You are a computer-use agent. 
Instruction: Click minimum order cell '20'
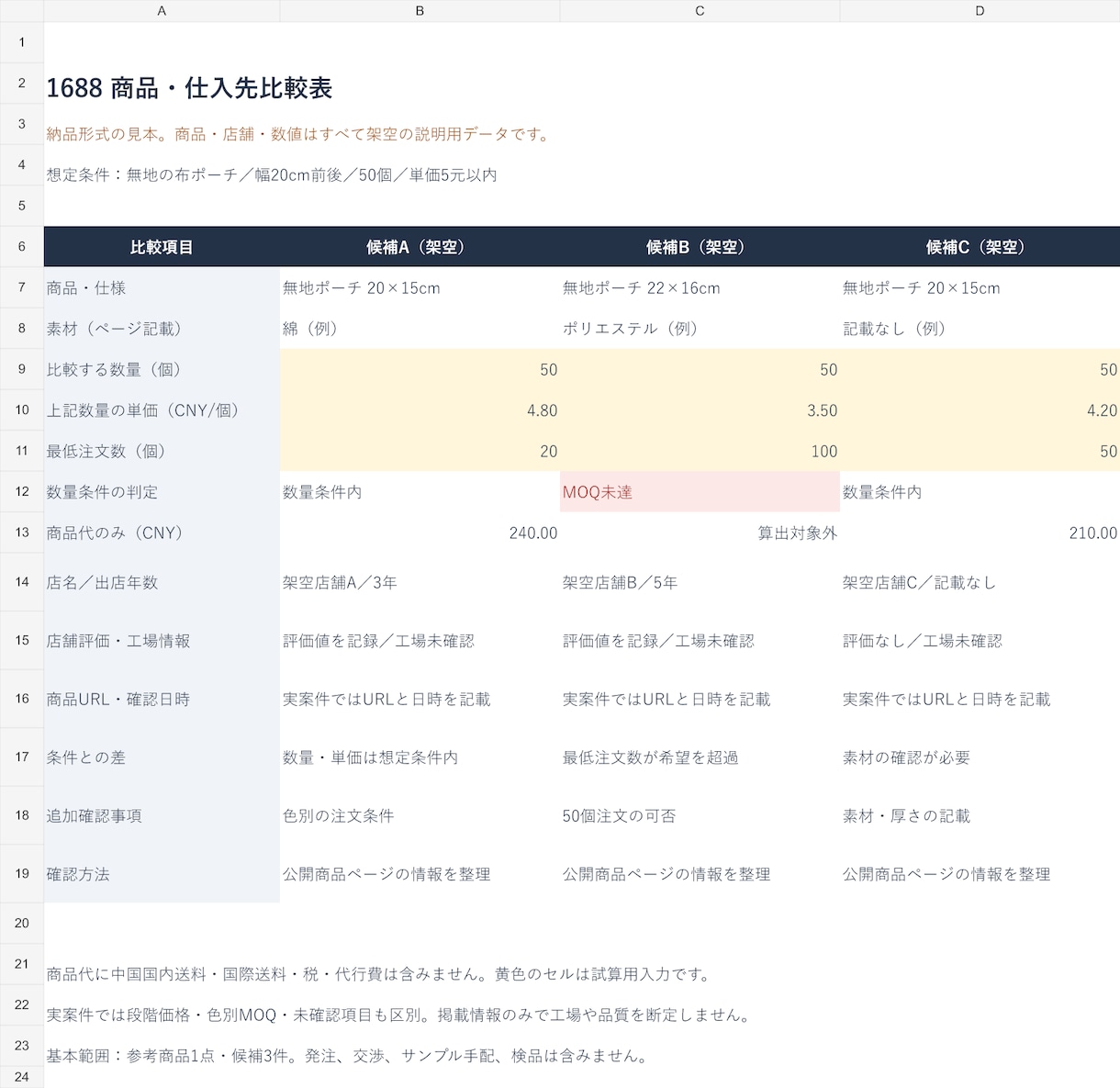pos(420,451)
